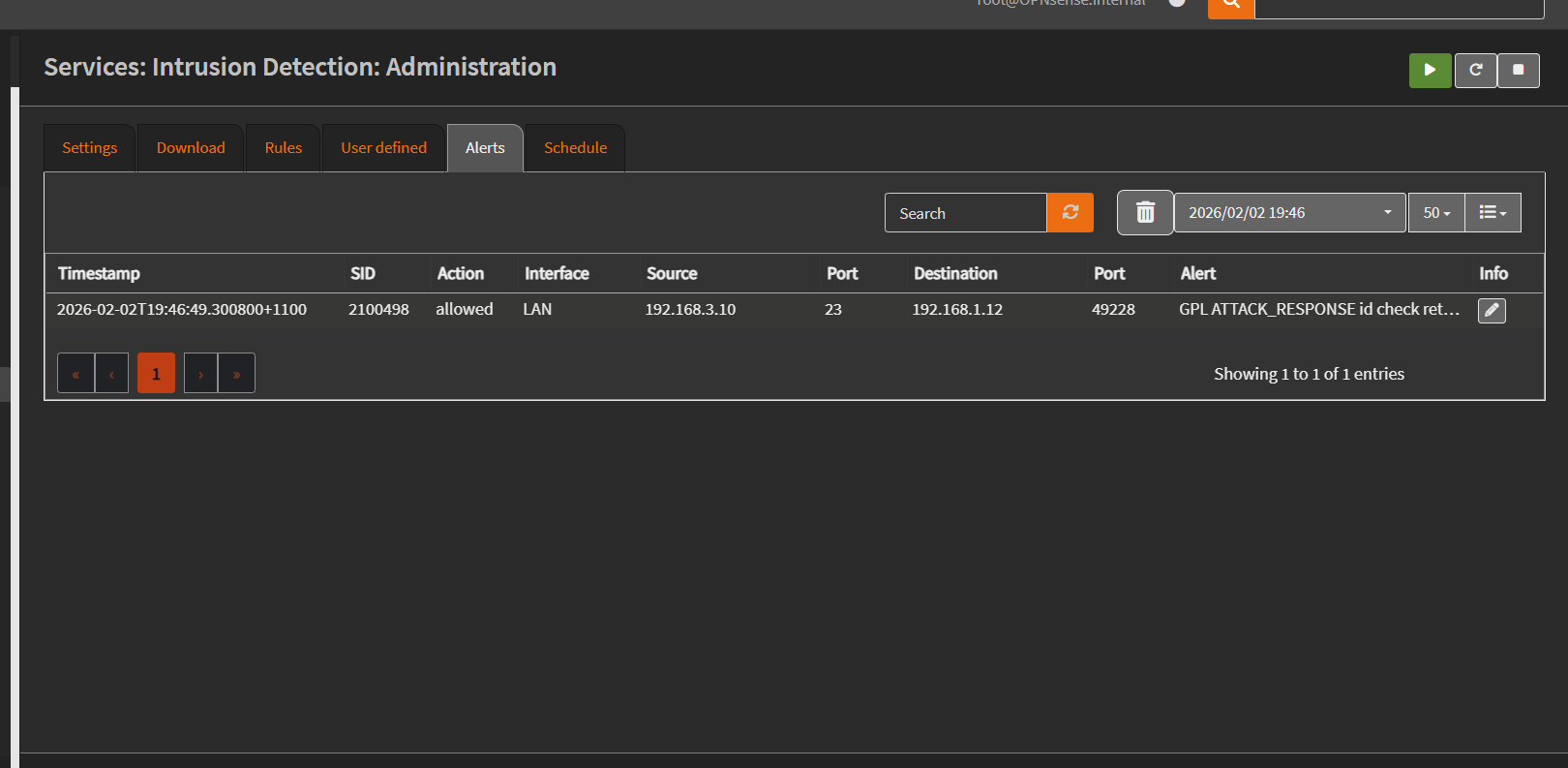Click the orange search magnifier icon

tap(1230, 6)
